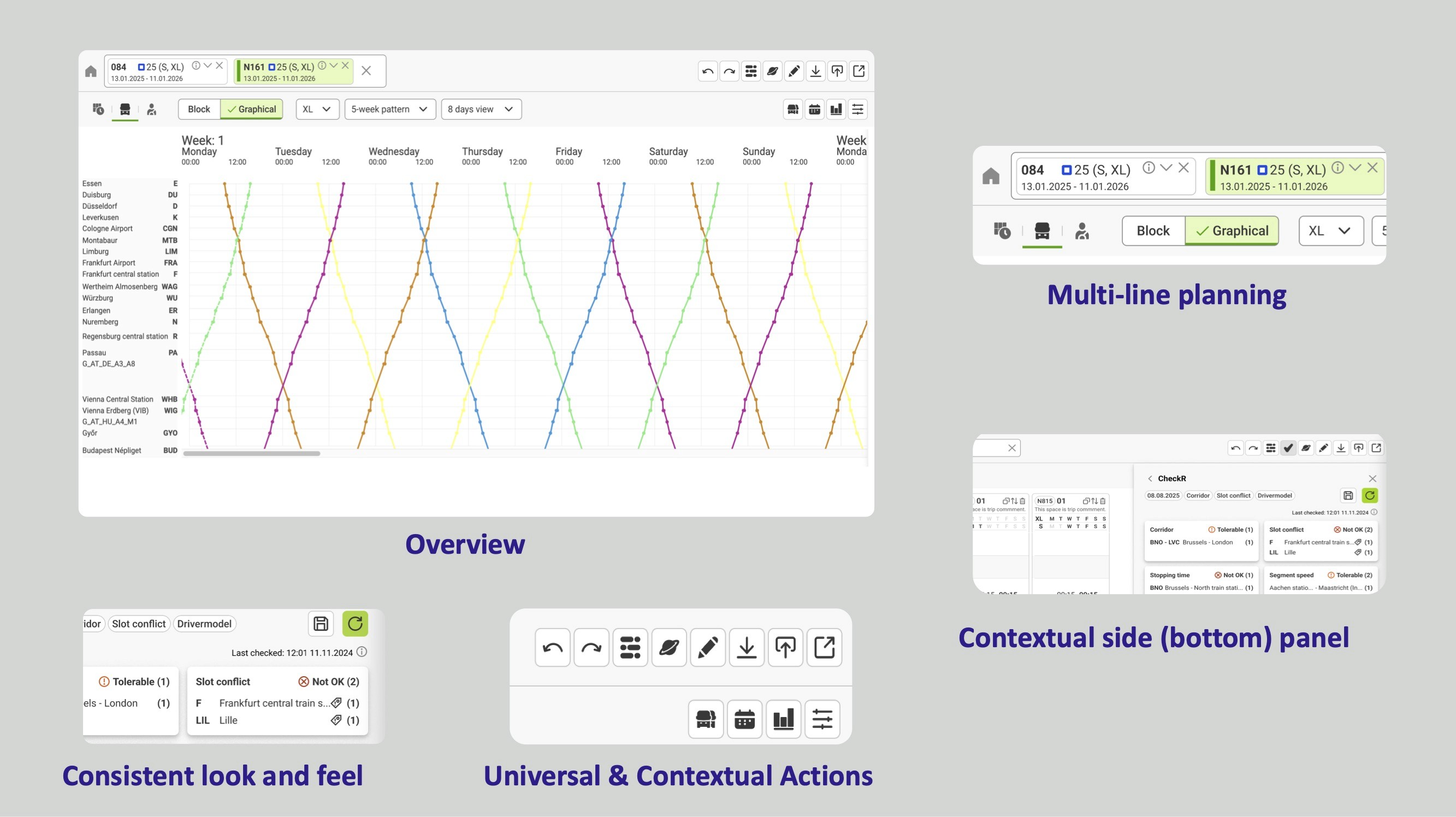Image resolution: width=1456 pixels, height=817 pixels.
Task: Click the save disk icon beside the Drivermodel chip
Action: [x=321, y=624]
